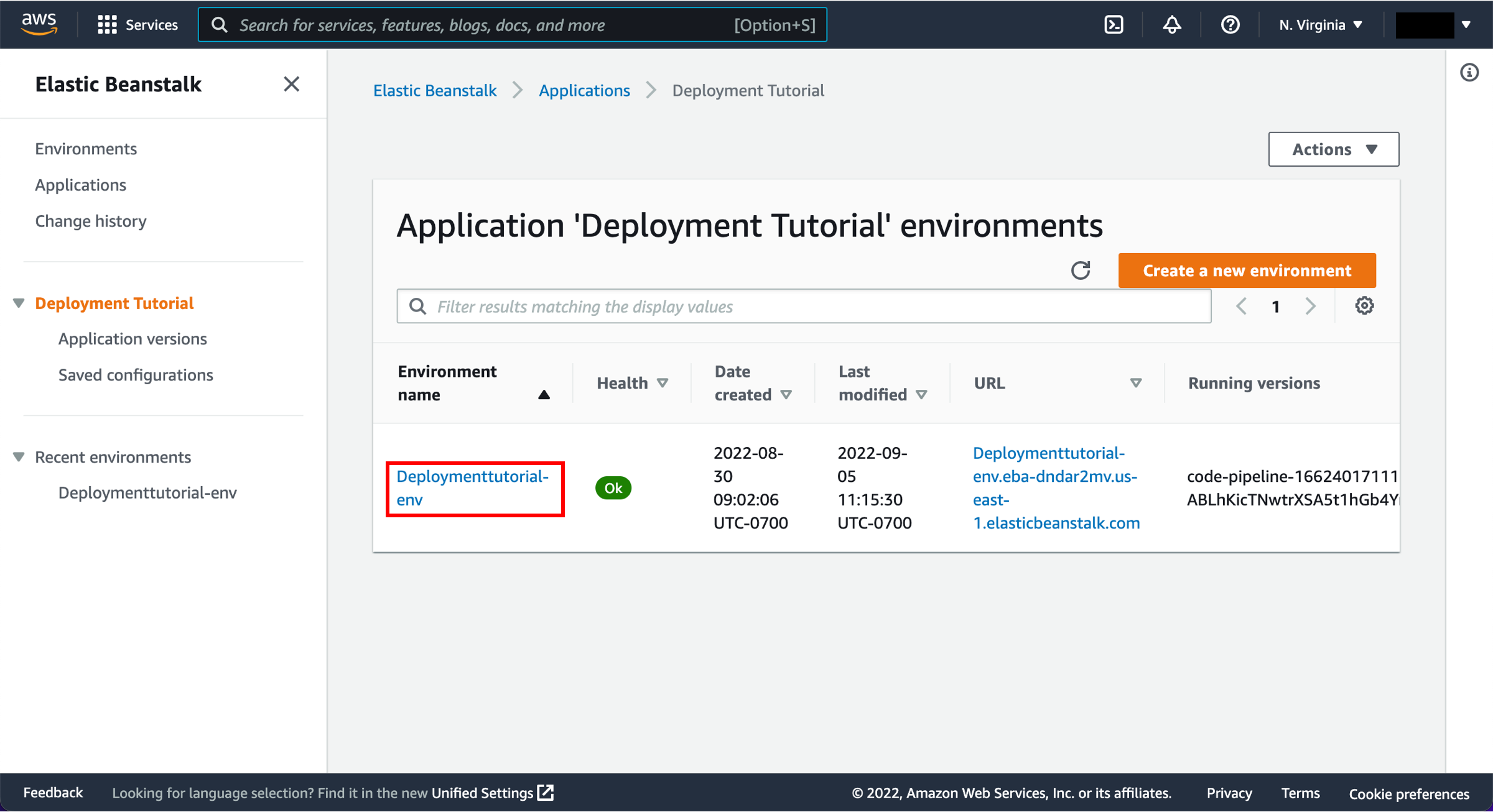The image size is (1493, 812).
Task: Open the Terms footer link
Action: (1300, 793)
